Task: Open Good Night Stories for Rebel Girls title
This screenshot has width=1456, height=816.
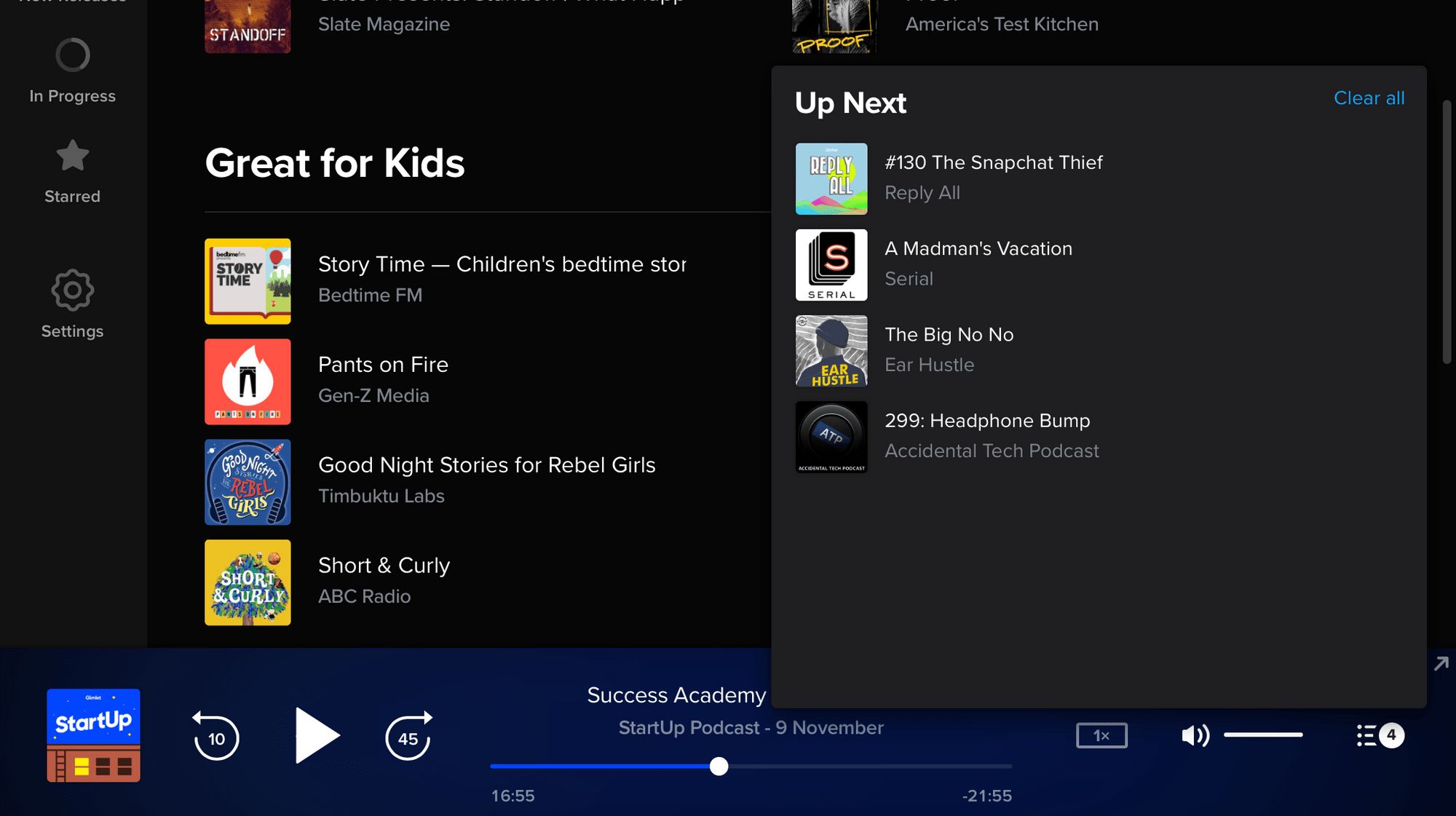Action: click(486, 465)
